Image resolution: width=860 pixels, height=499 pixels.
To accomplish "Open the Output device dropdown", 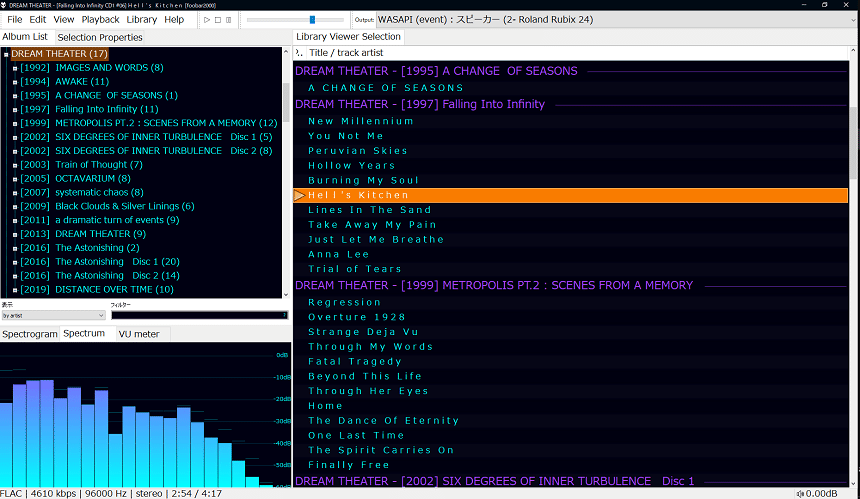I will click(x=616, y=20).
